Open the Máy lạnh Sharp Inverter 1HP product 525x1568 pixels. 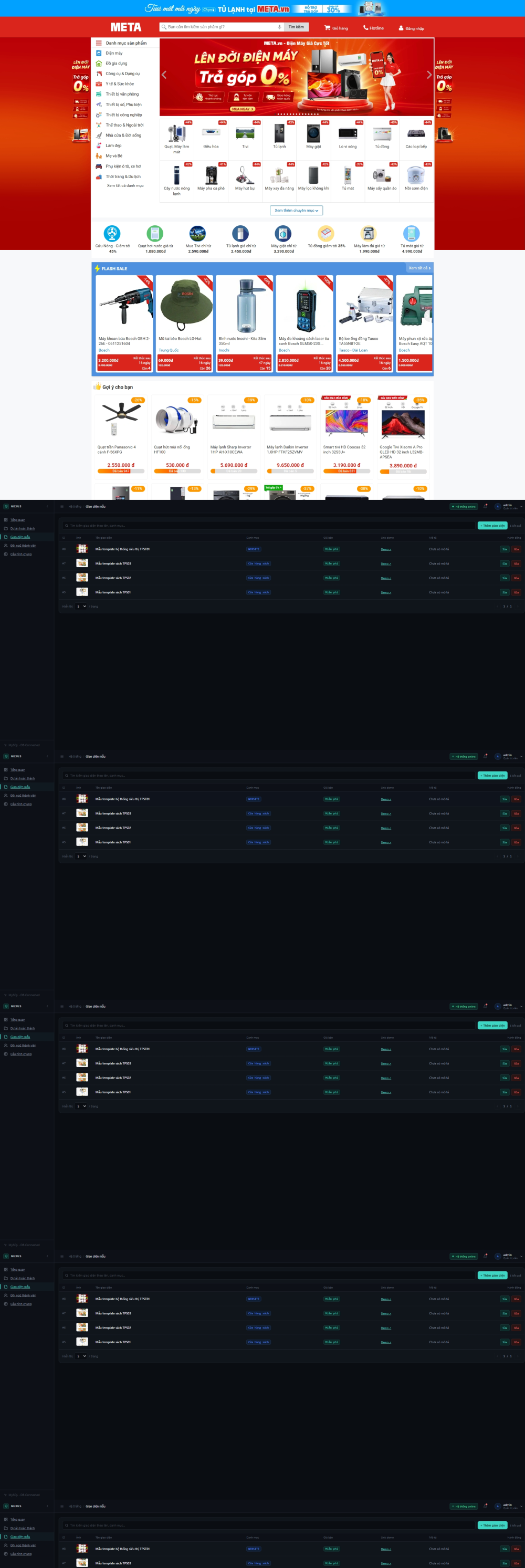click(x=234, y=436)
